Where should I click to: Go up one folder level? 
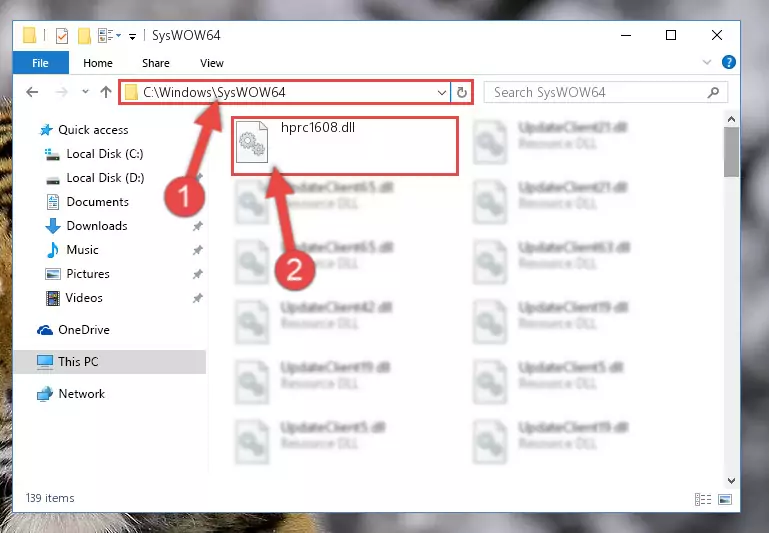click(105, 92)
